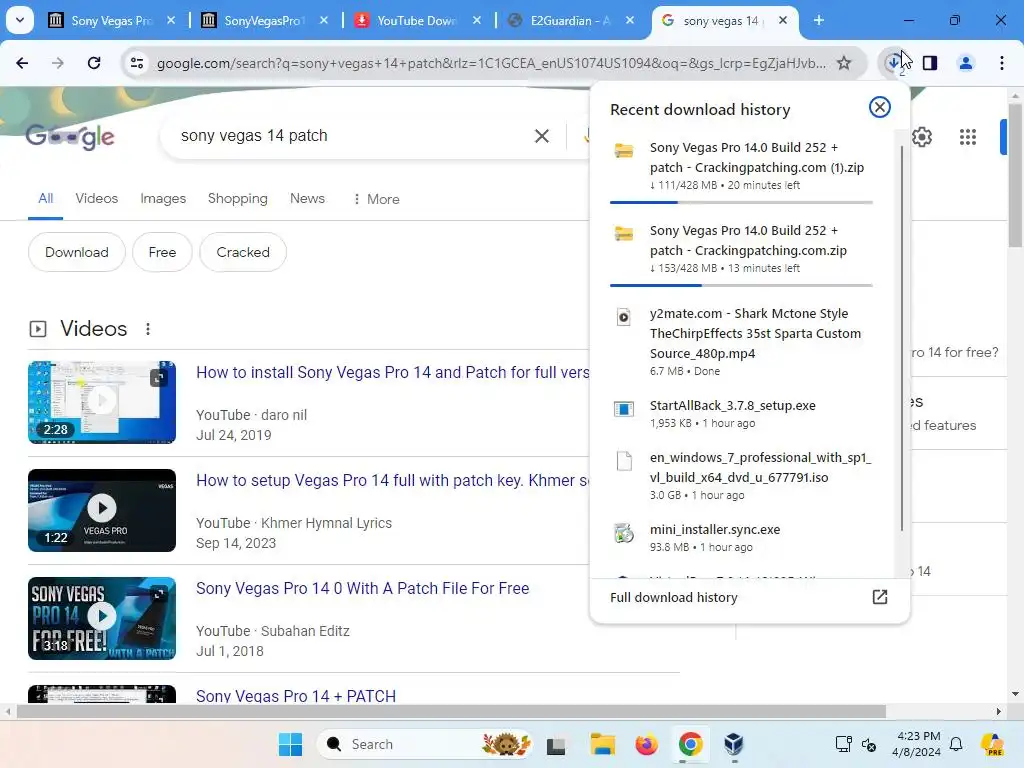This screenshot has width=1024, height=768.
Task: Open mini_installer.sync.exe download
Action: click(741, 537)
